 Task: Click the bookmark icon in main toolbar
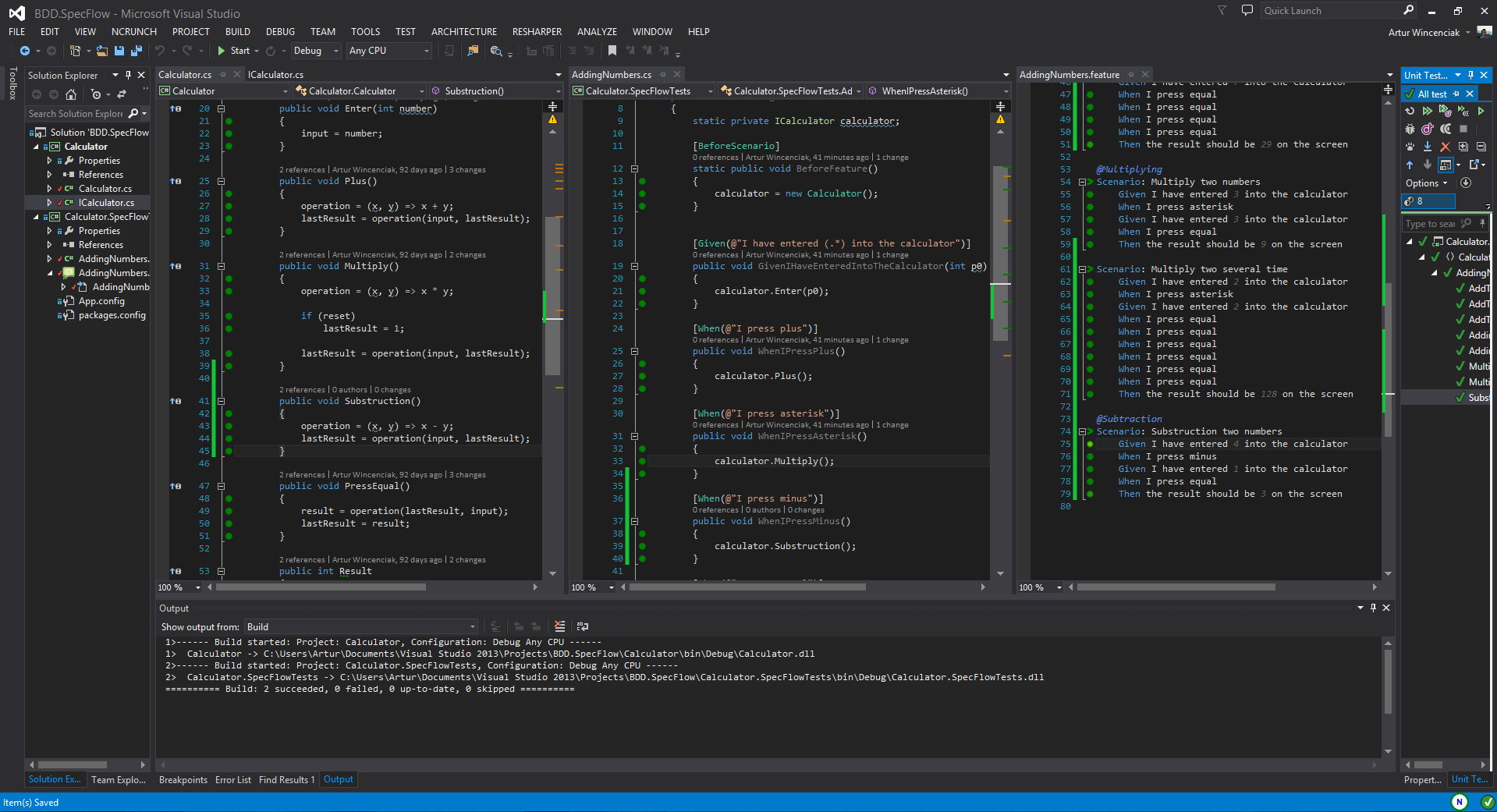612,51
